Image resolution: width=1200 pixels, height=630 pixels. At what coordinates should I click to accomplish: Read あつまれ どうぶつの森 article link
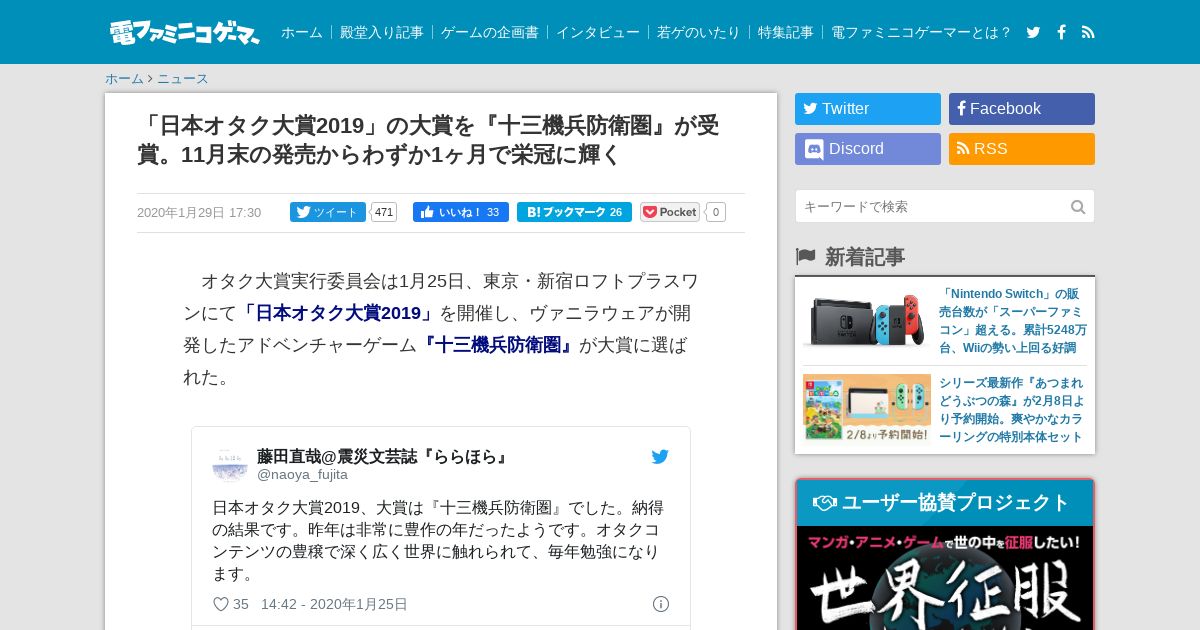pyautogui.click(x=1013, y=410)
